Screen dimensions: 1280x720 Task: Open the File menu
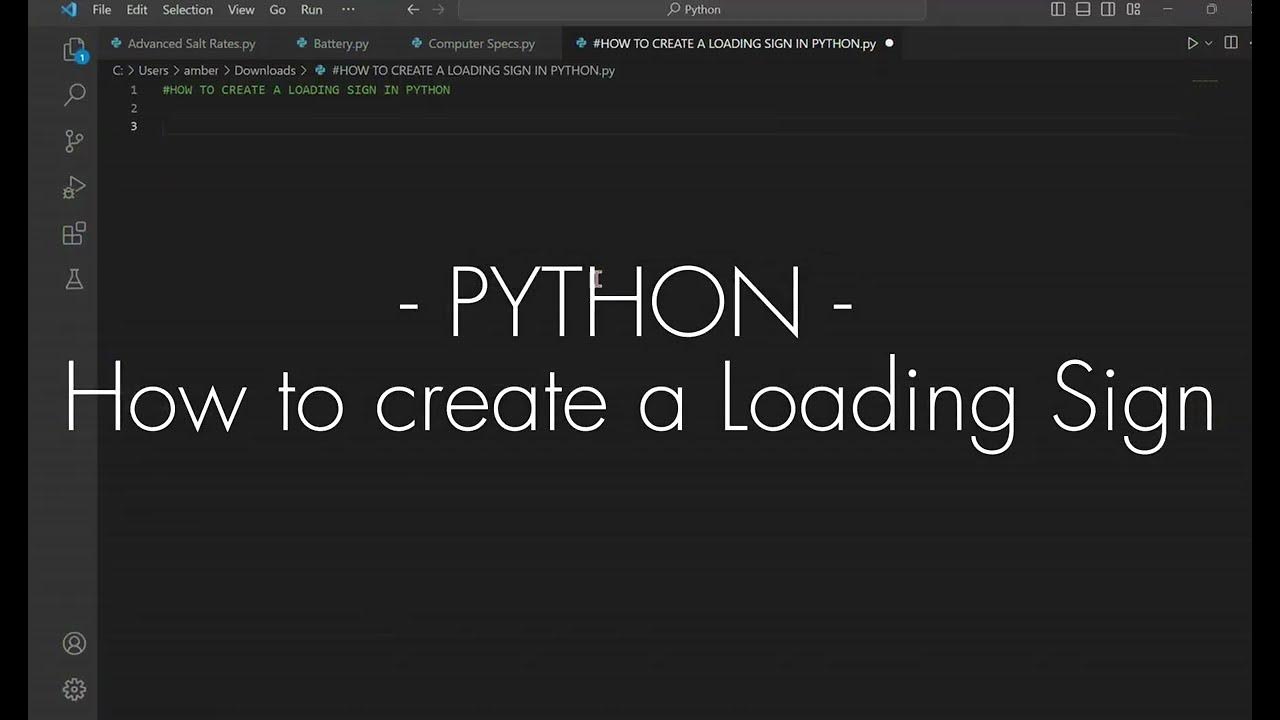click(102, 10)
